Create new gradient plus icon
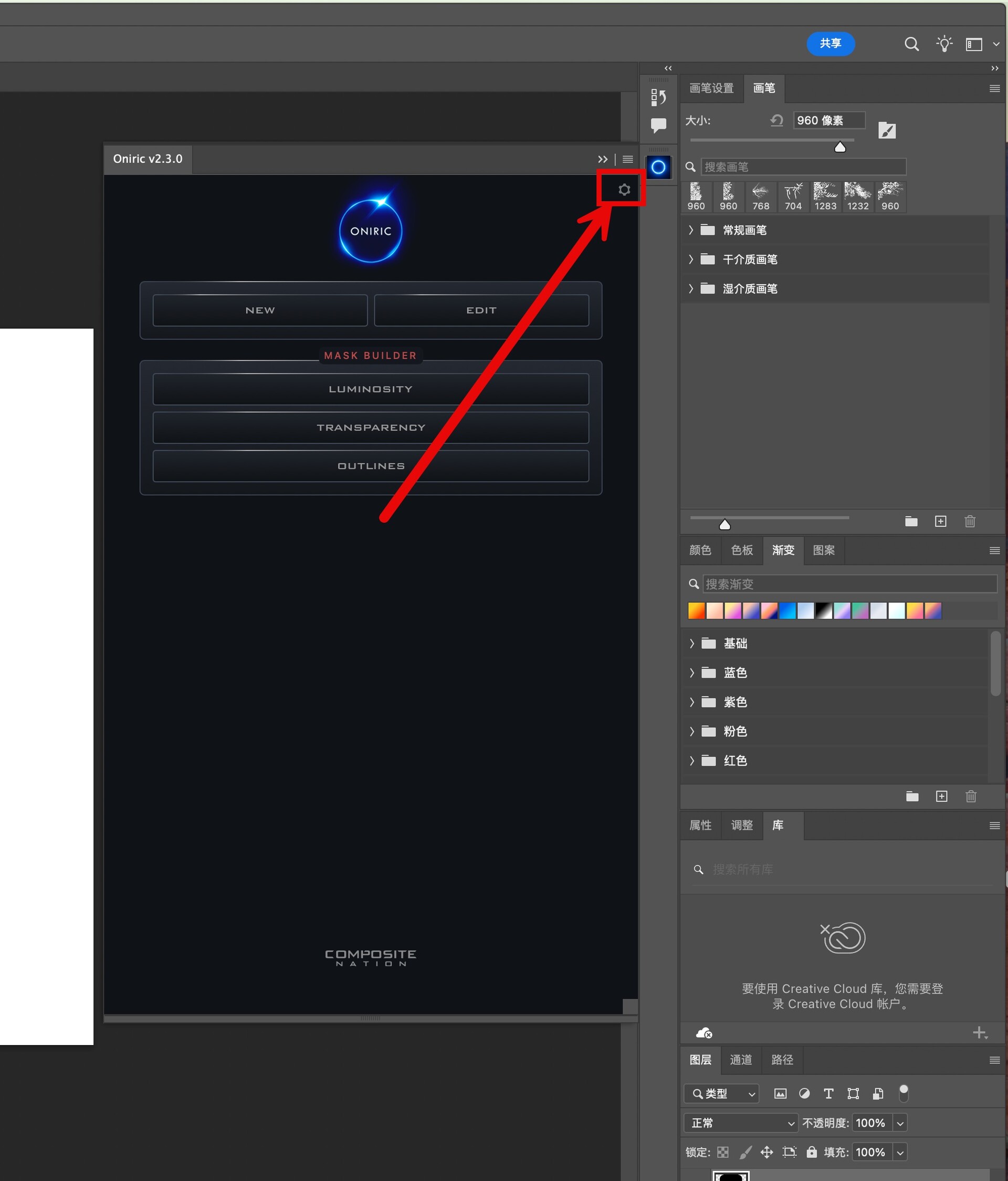1008x1181 pixels. coord(941,796)
